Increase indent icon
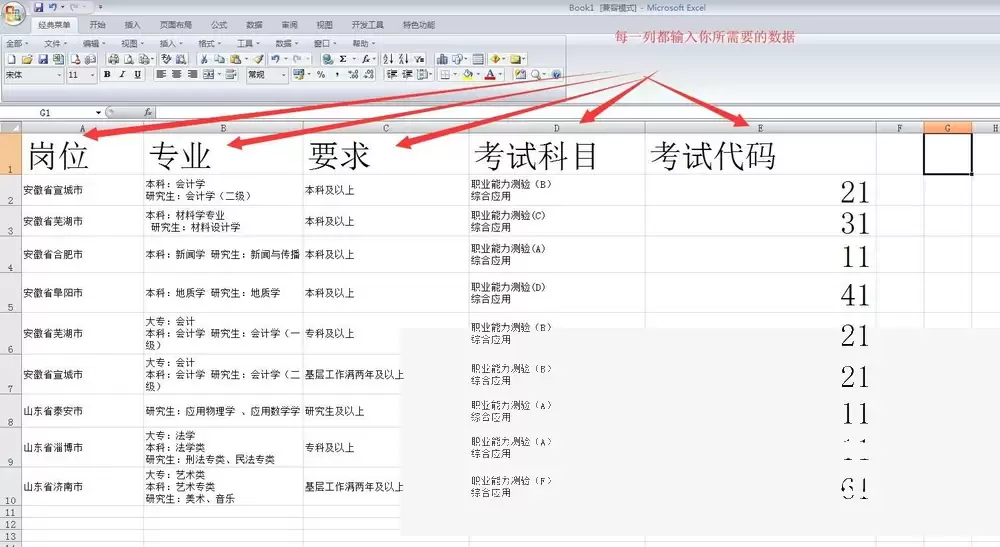This screenshot has height=547, width=1000. [x=407, y=75]
